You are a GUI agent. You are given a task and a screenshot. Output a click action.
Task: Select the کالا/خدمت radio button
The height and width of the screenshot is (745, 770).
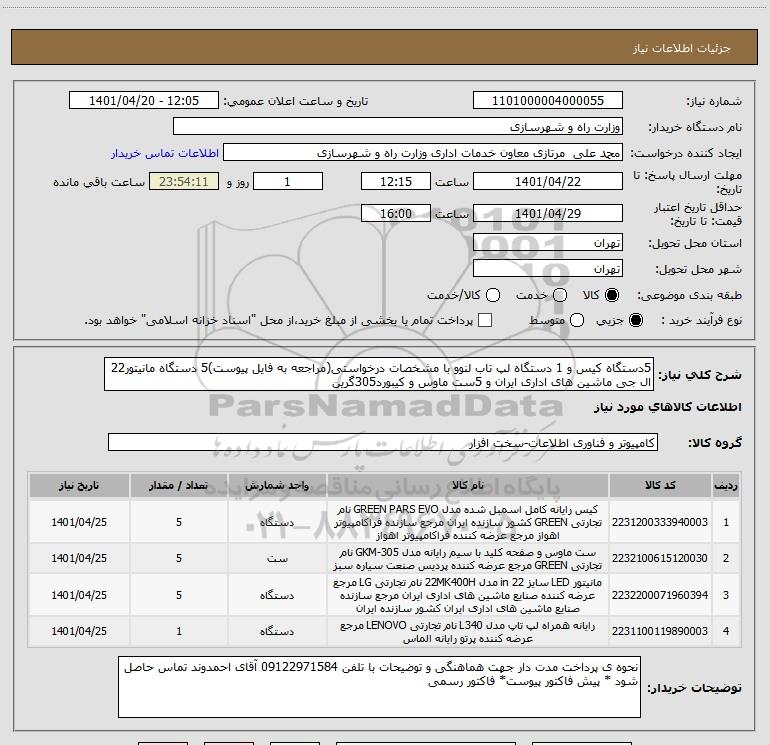pos(493,295)
